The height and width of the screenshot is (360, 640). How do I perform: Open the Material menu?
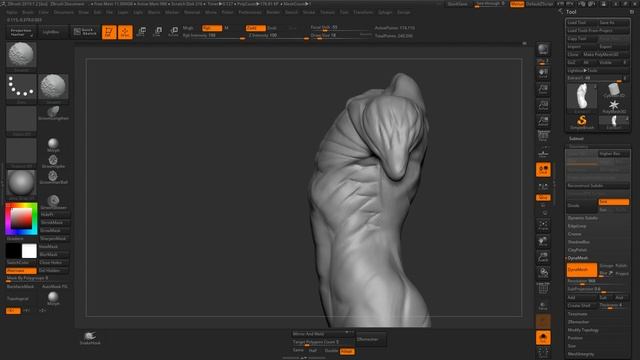pyautogui.click(x=191, y=13)
